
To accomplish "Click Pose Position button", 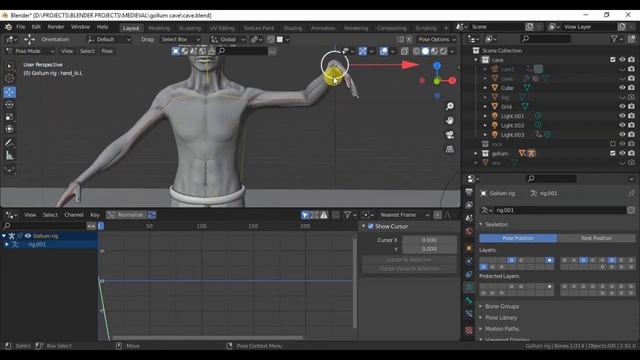I will 518,238.
